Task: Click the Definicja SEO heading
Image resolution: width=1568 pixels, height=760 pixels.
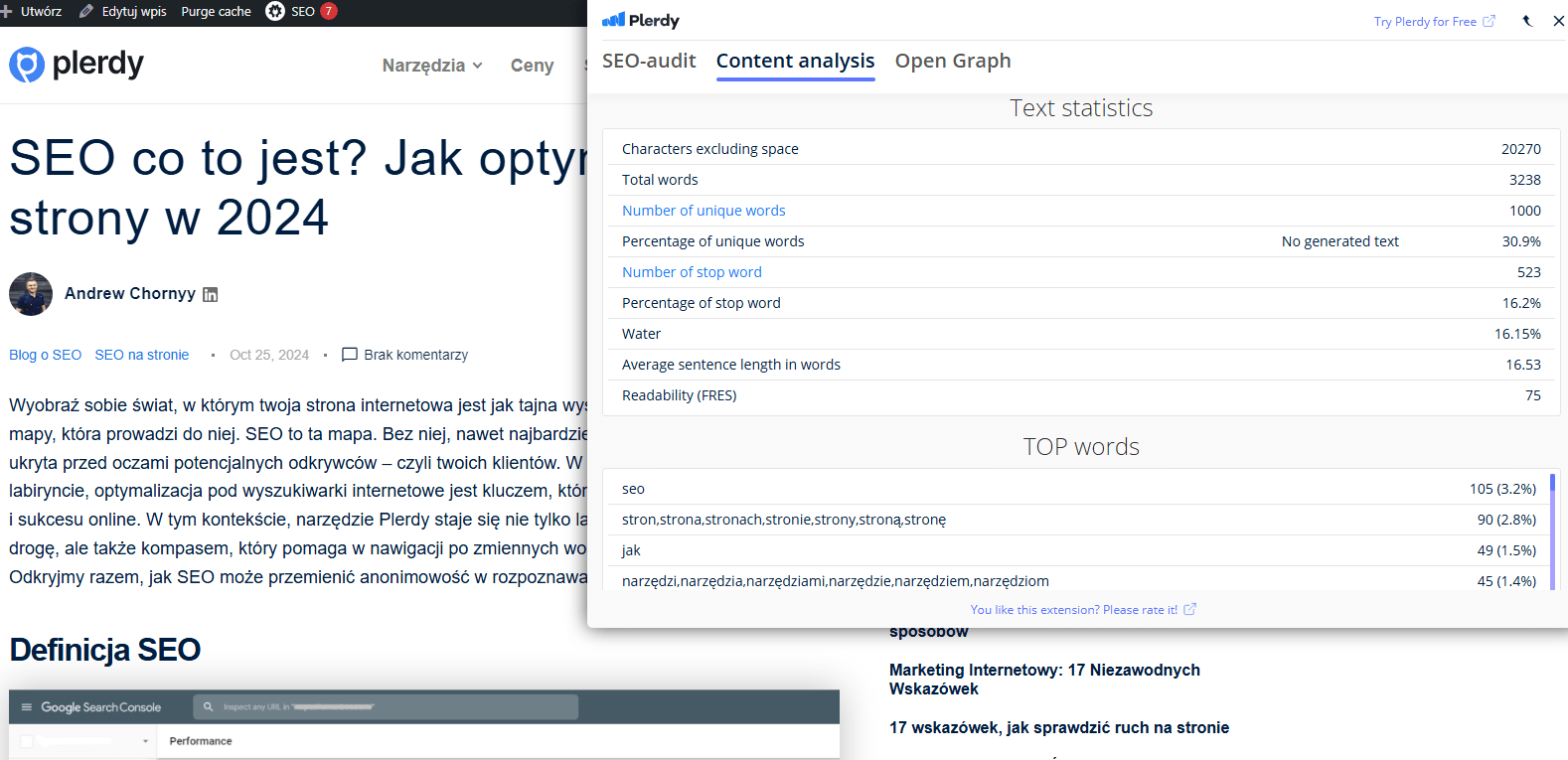Action: click(104, 650)
